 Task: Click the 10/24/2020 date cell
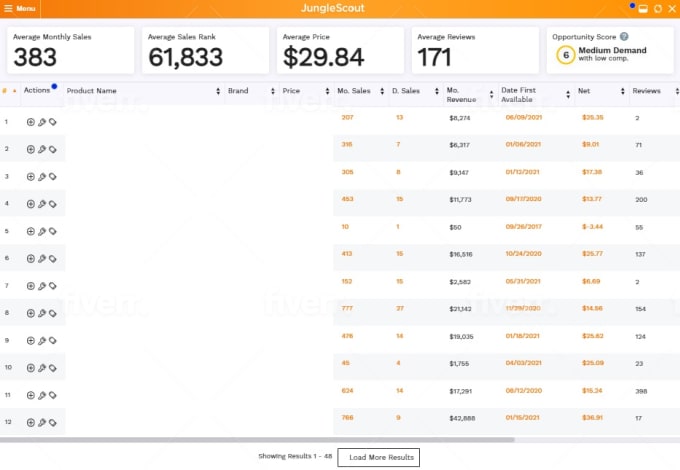pos(523,254)
